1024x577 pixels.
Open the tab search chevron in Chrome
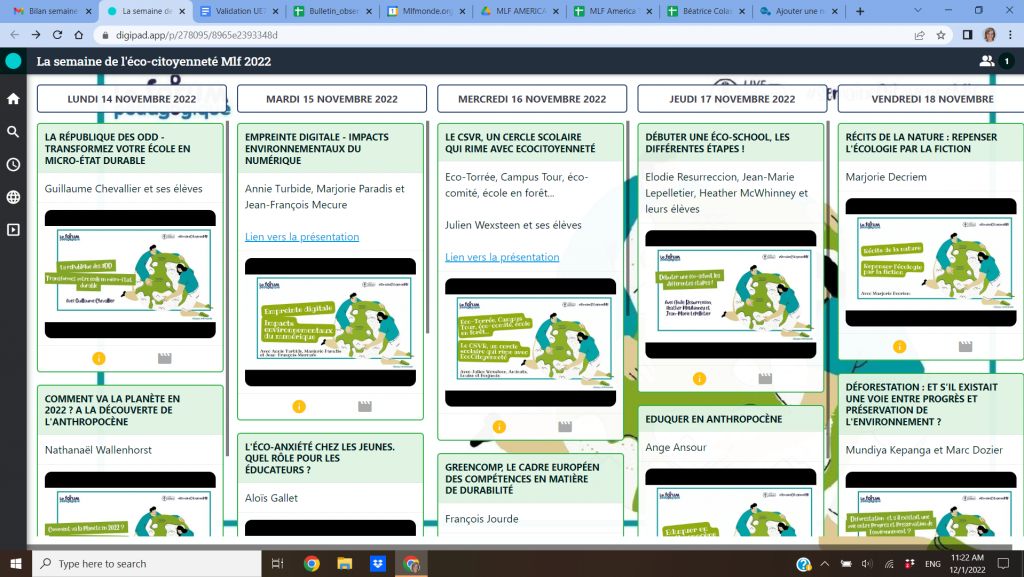(x=918, y=10)
